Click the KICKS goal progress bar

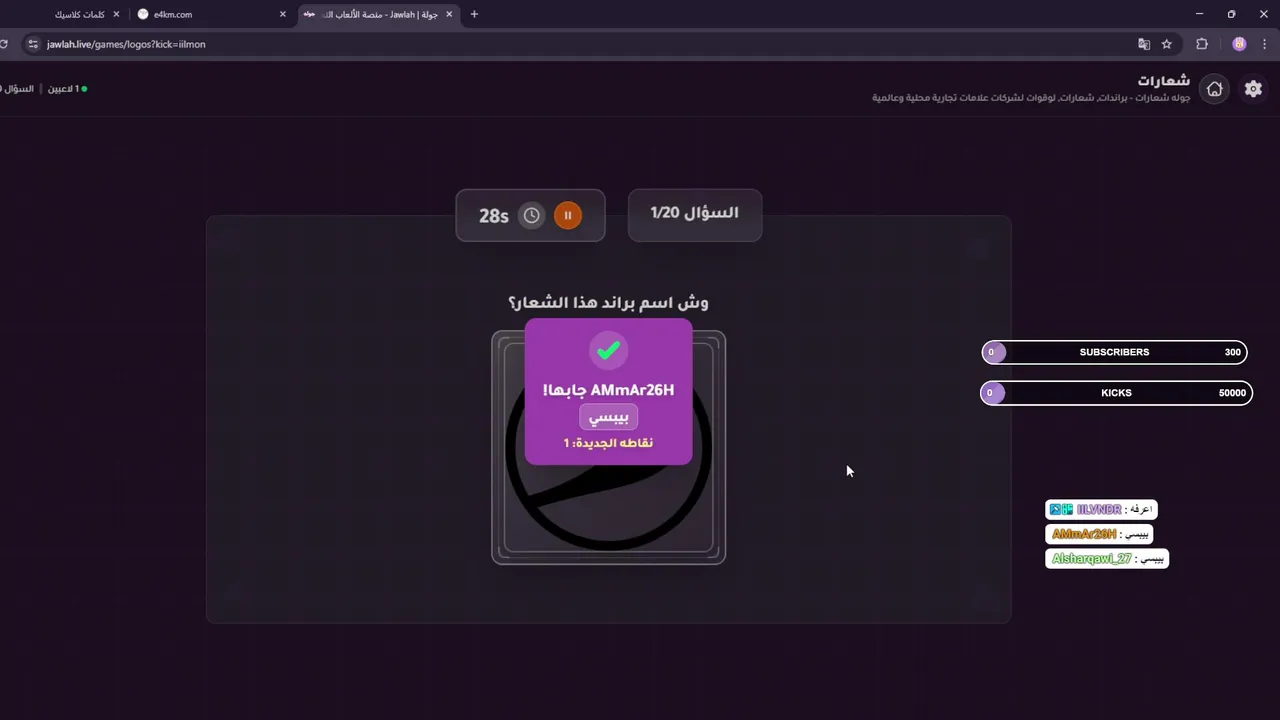1116,393
